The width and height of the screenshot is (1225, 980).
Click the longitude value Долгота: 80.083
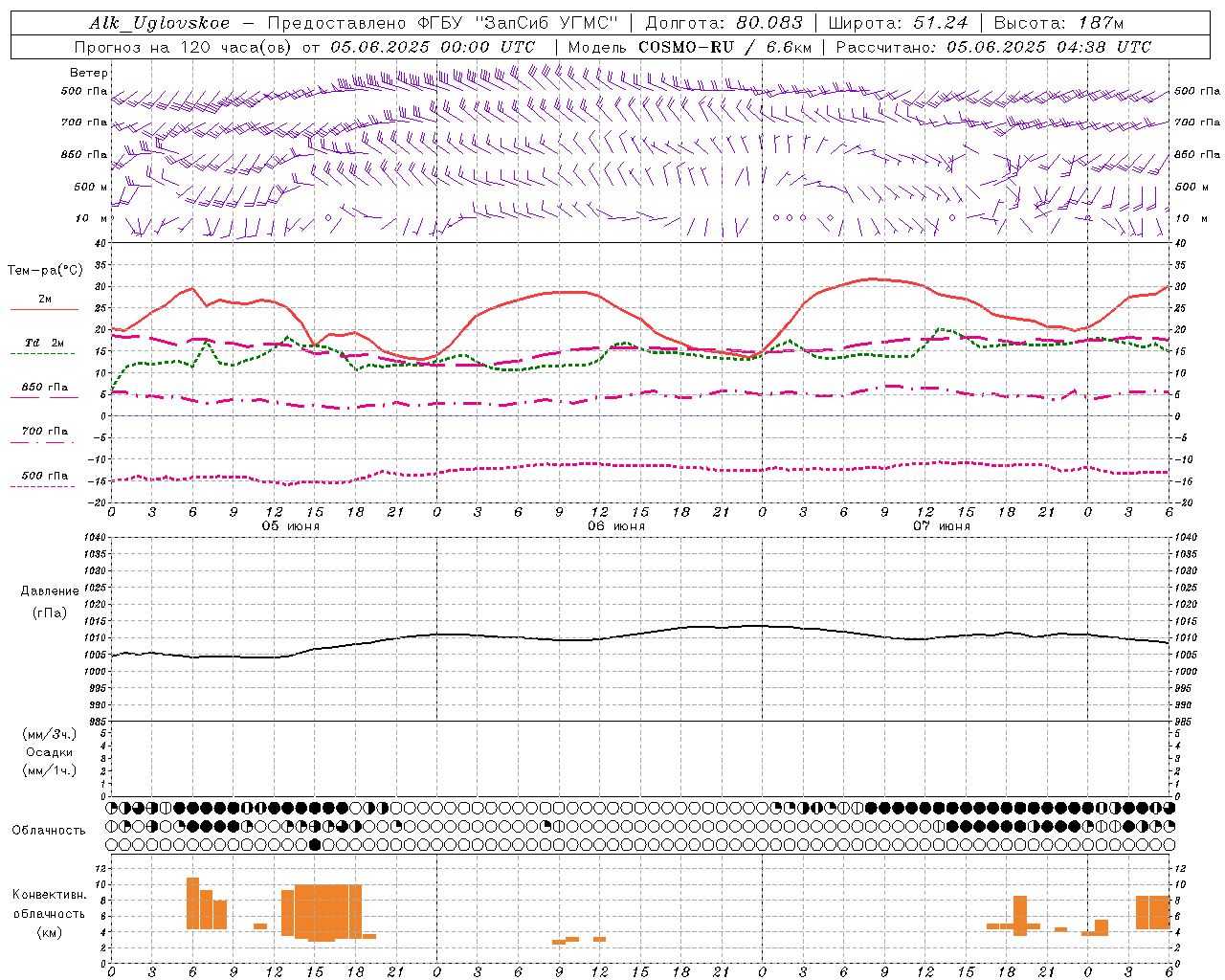pyautogui.click(x=724, y=23)
